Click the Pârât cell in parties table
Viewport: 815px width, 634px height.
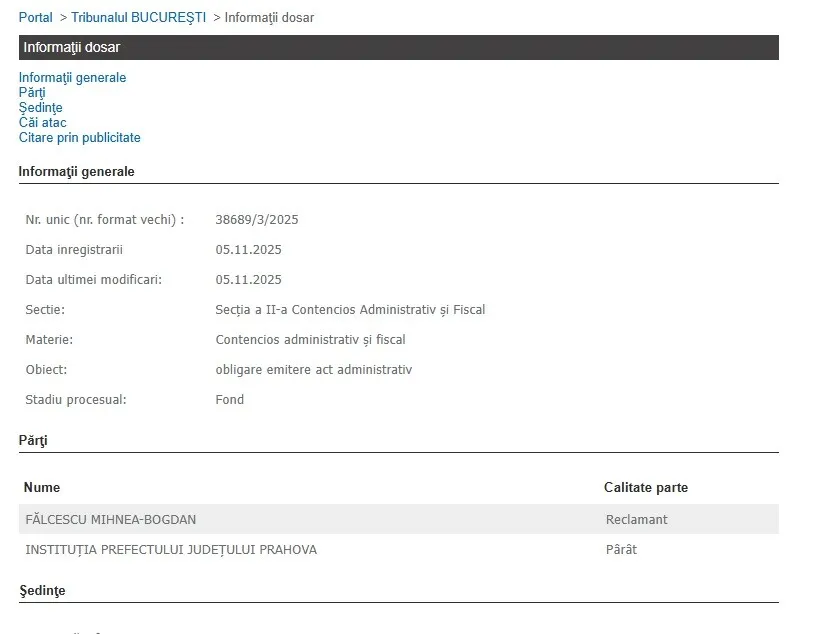tap(621, 550)
